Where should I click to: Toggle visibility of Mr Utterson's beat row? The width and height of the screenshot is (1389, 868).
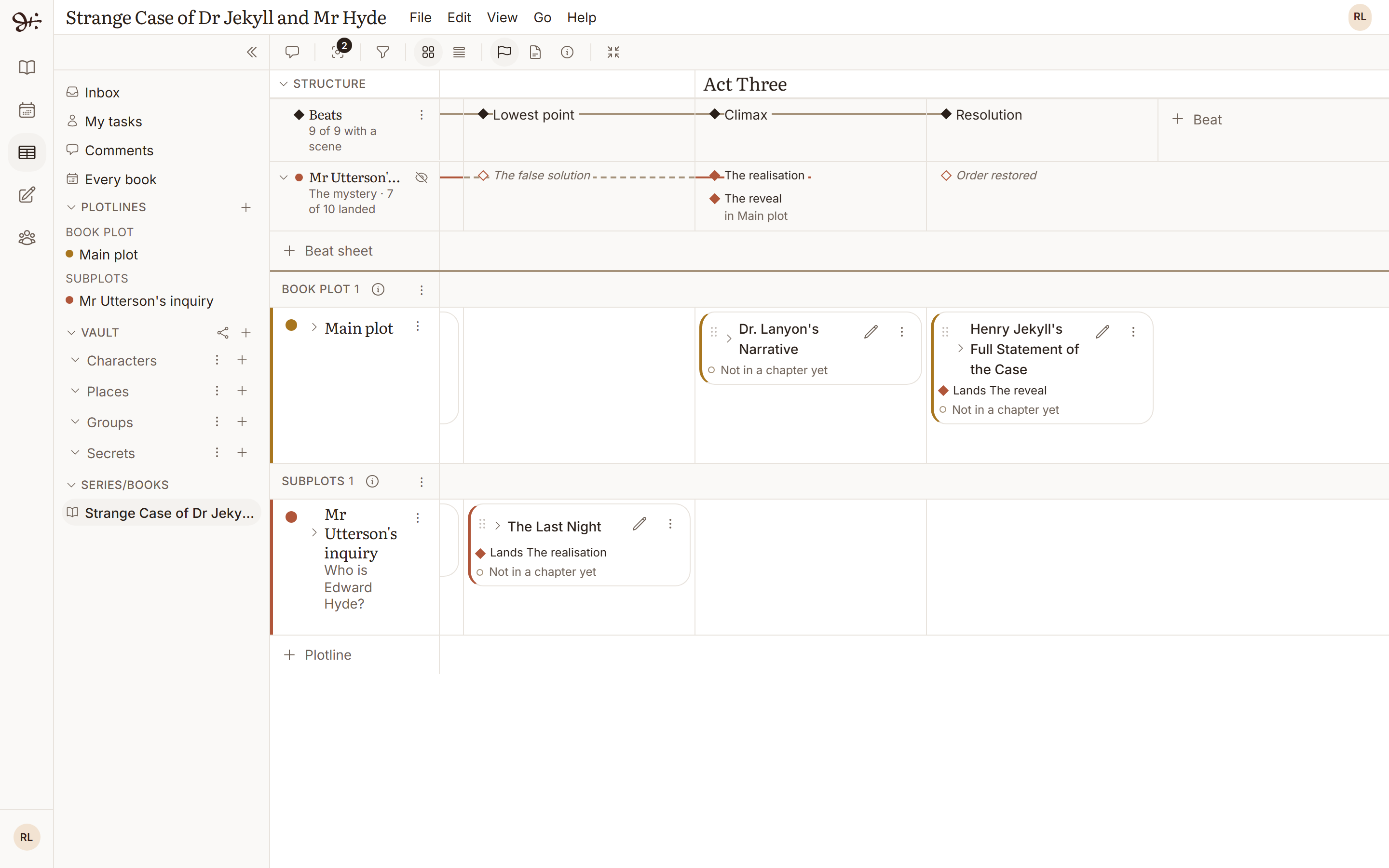(422, 177)
